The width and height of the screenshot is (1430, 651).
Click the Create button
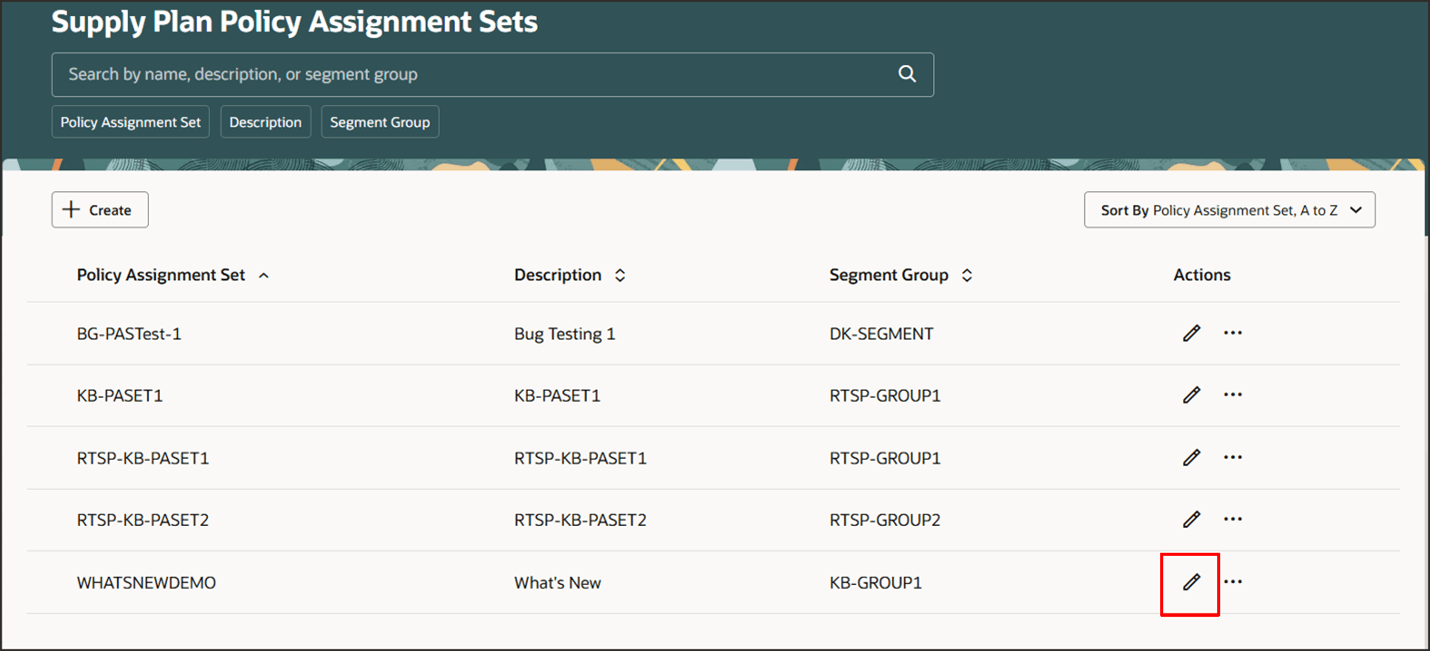pyautogui.click(x=100, y=210)
